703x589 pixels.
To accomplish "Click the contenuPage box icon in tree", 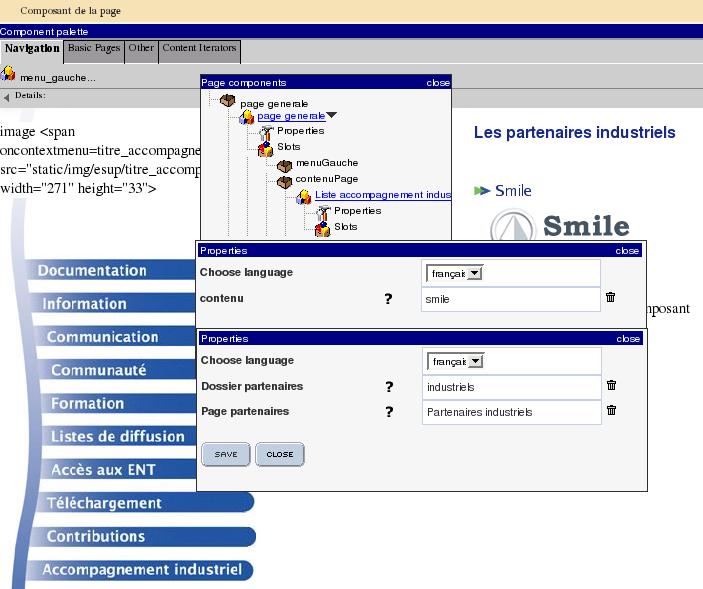I will [284, 180].
